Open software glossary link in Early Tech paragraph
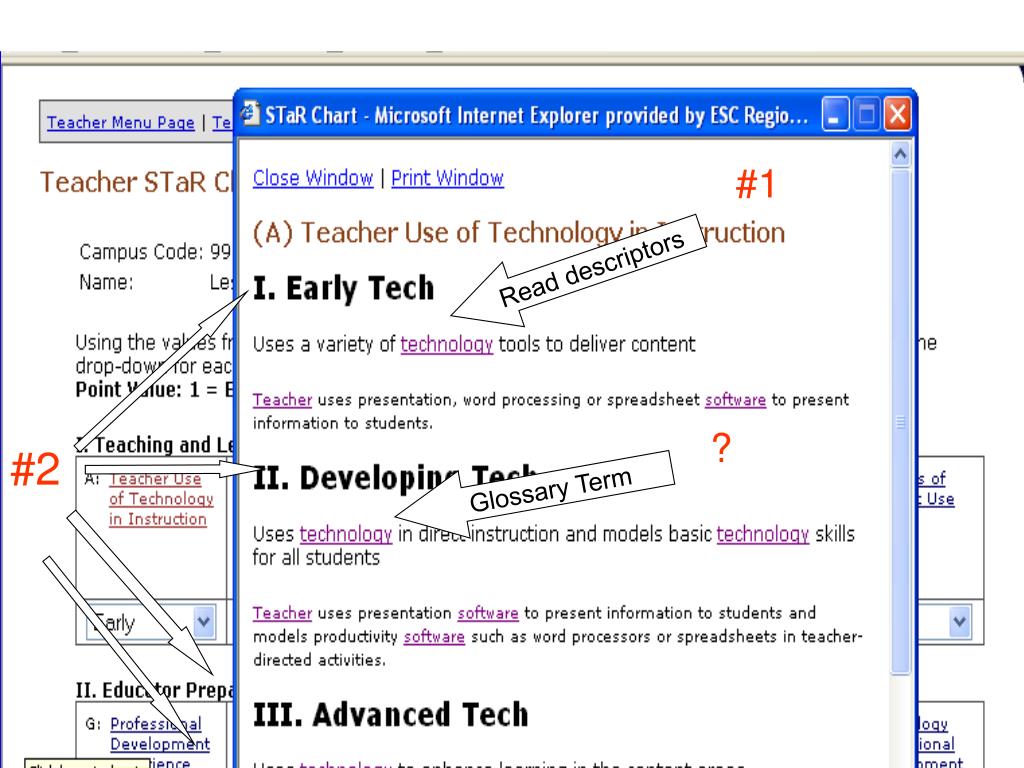Screen dimensions: 1024x768 coord(735,400)
